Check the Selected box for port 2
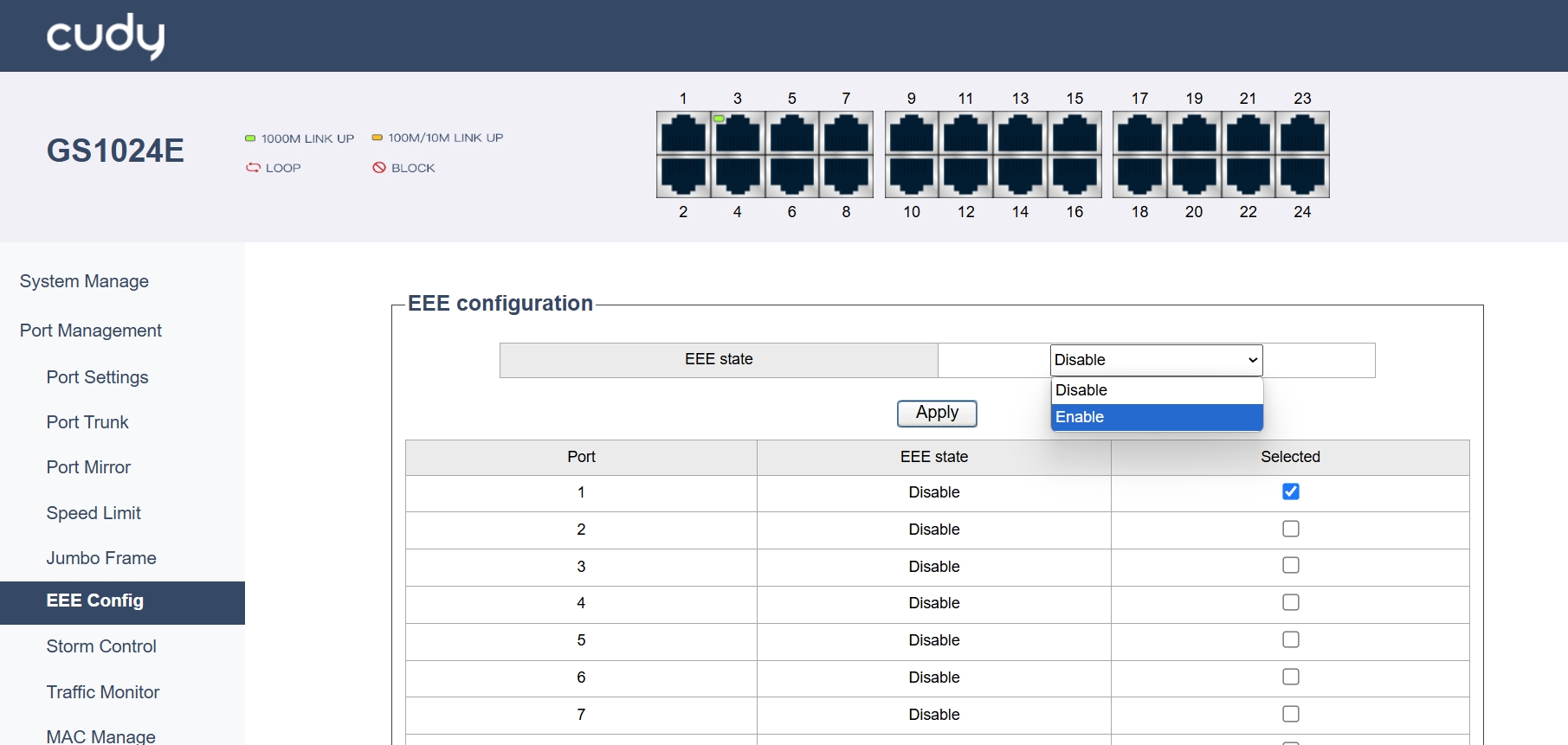This screenshot has width=1568, height=745. tap(1290, 529)
